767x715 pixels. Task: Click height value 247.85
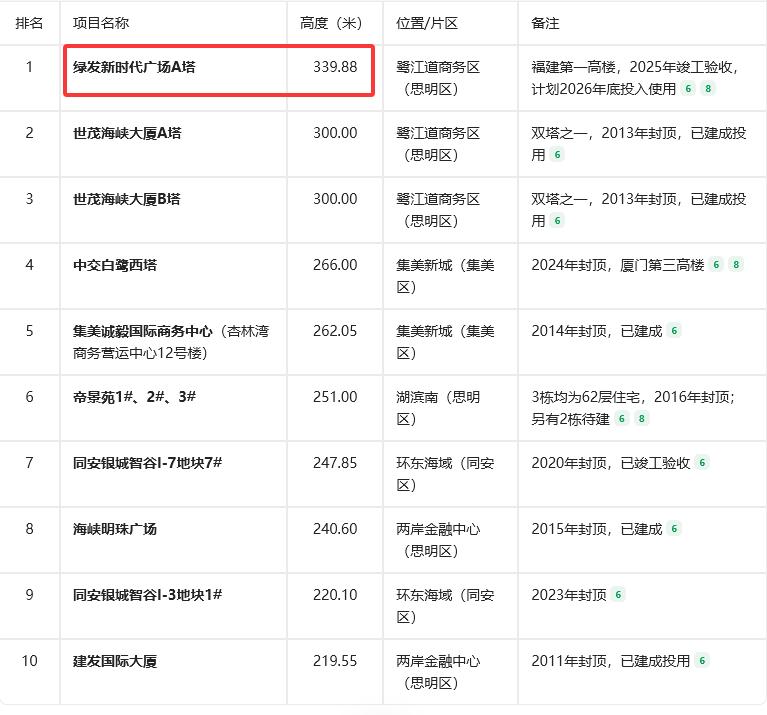point(335,463)
